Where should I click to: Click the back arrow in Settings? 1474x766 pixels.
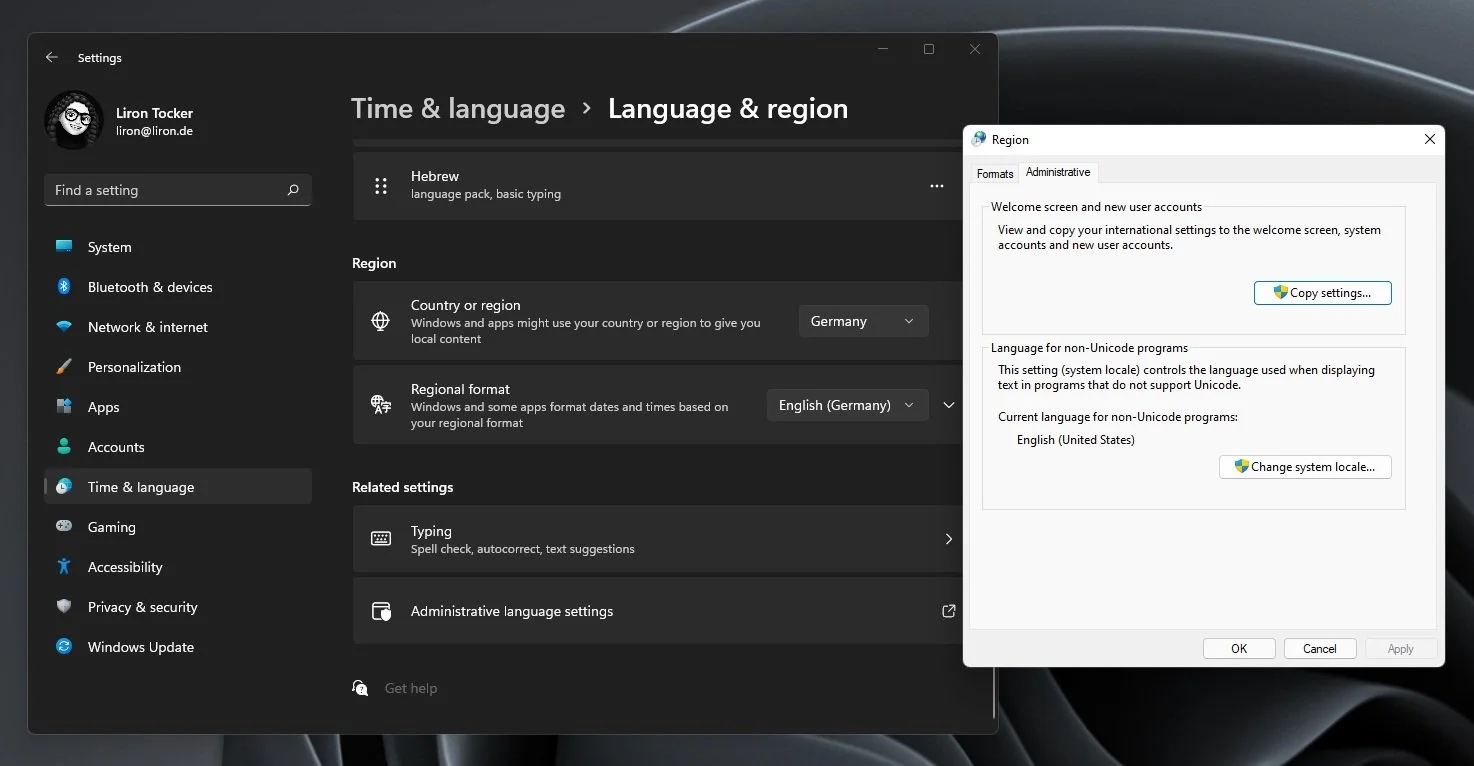[x=52, y=58]
